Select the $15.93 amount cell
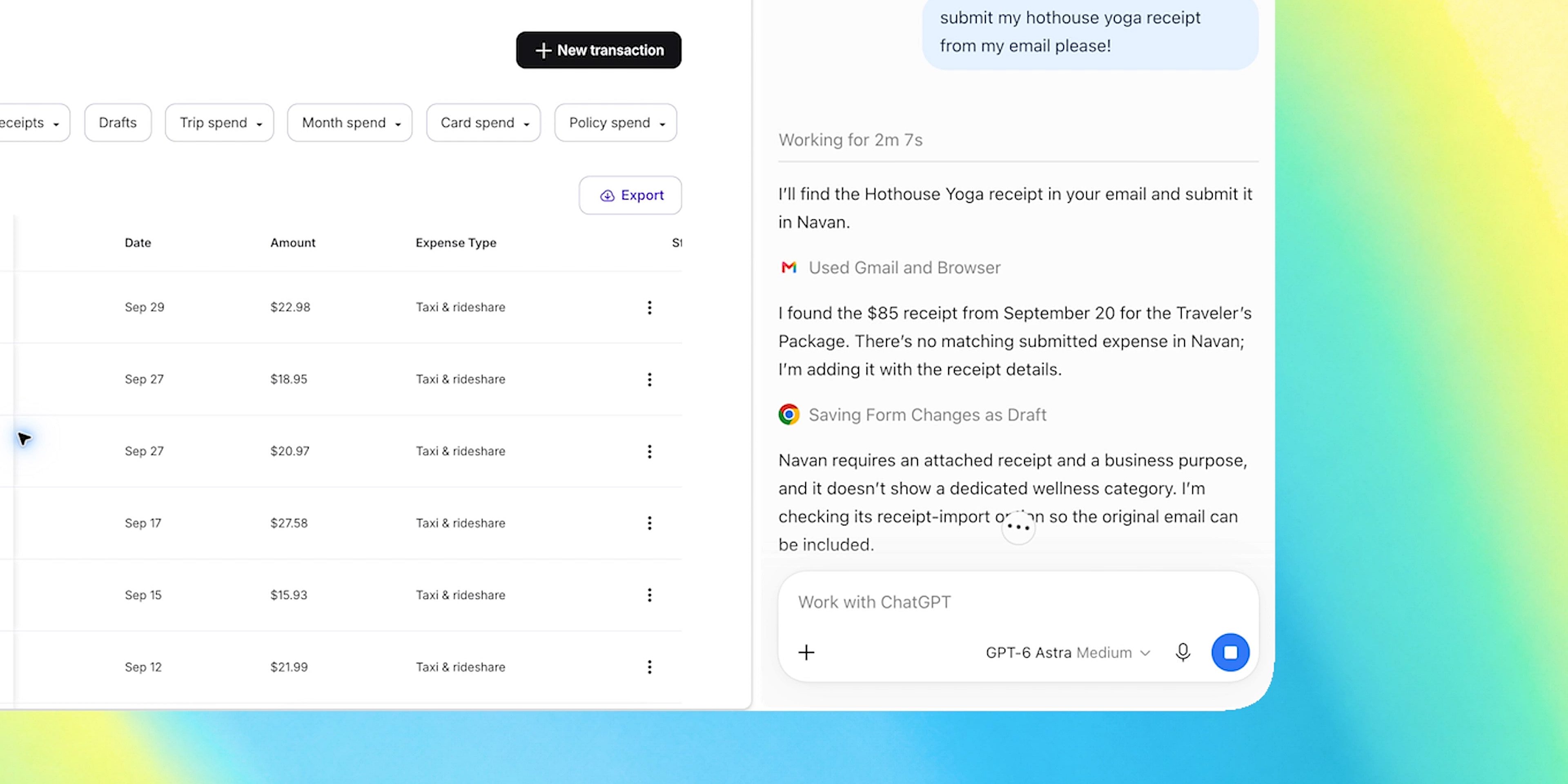The width and height of the screenshot is (1568, 784). coord(289,595)
